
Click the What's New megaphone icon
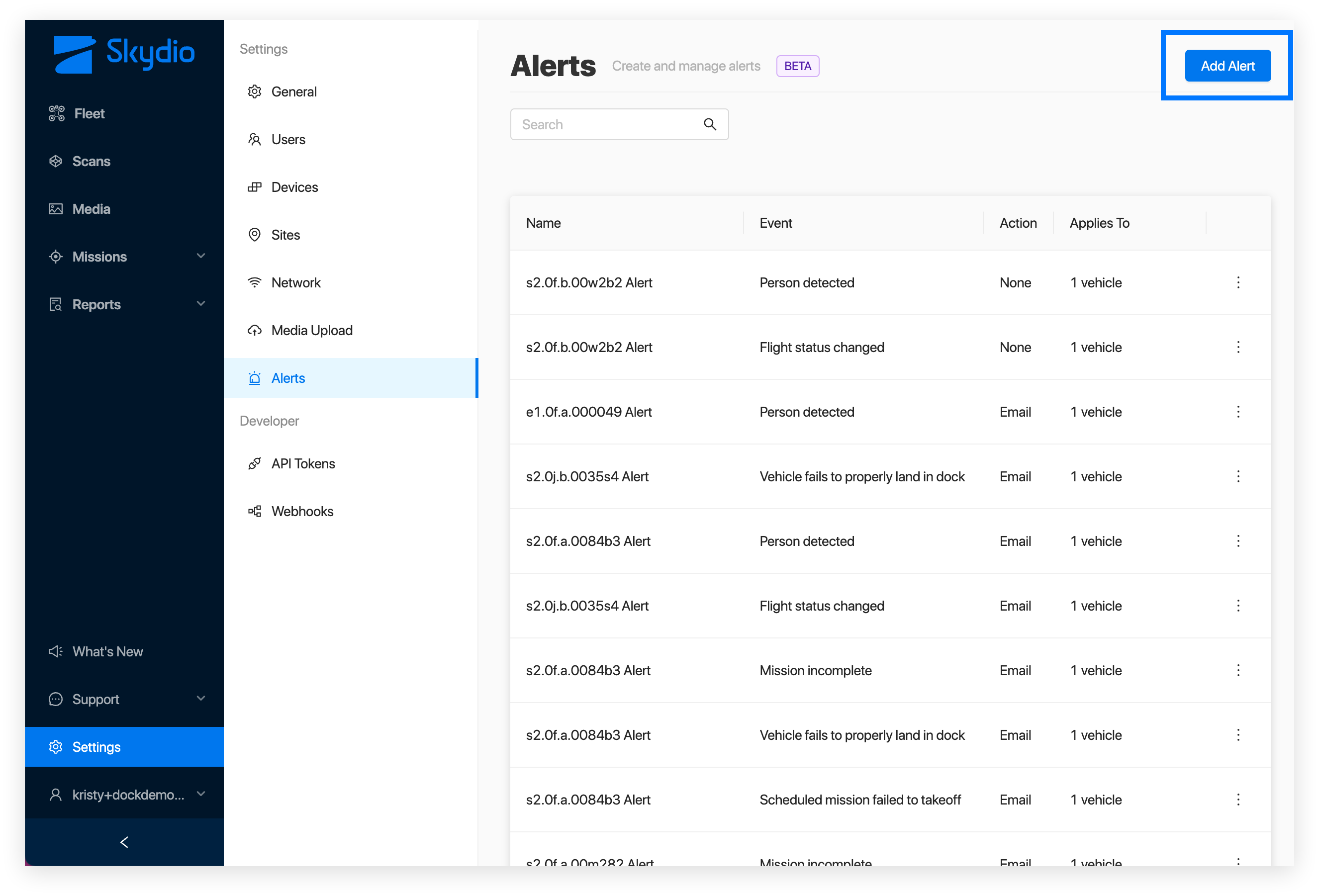[56, 651]
